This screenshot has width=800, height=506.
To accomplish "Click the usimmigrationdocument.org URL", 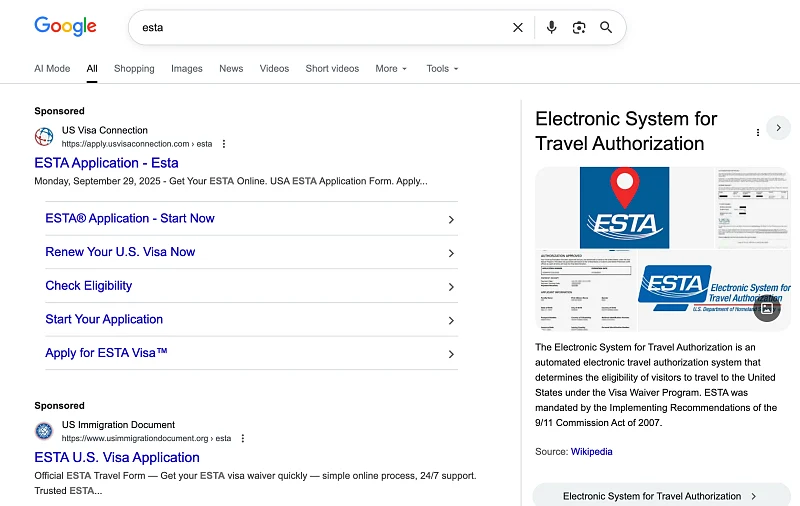I will [146, 438].
